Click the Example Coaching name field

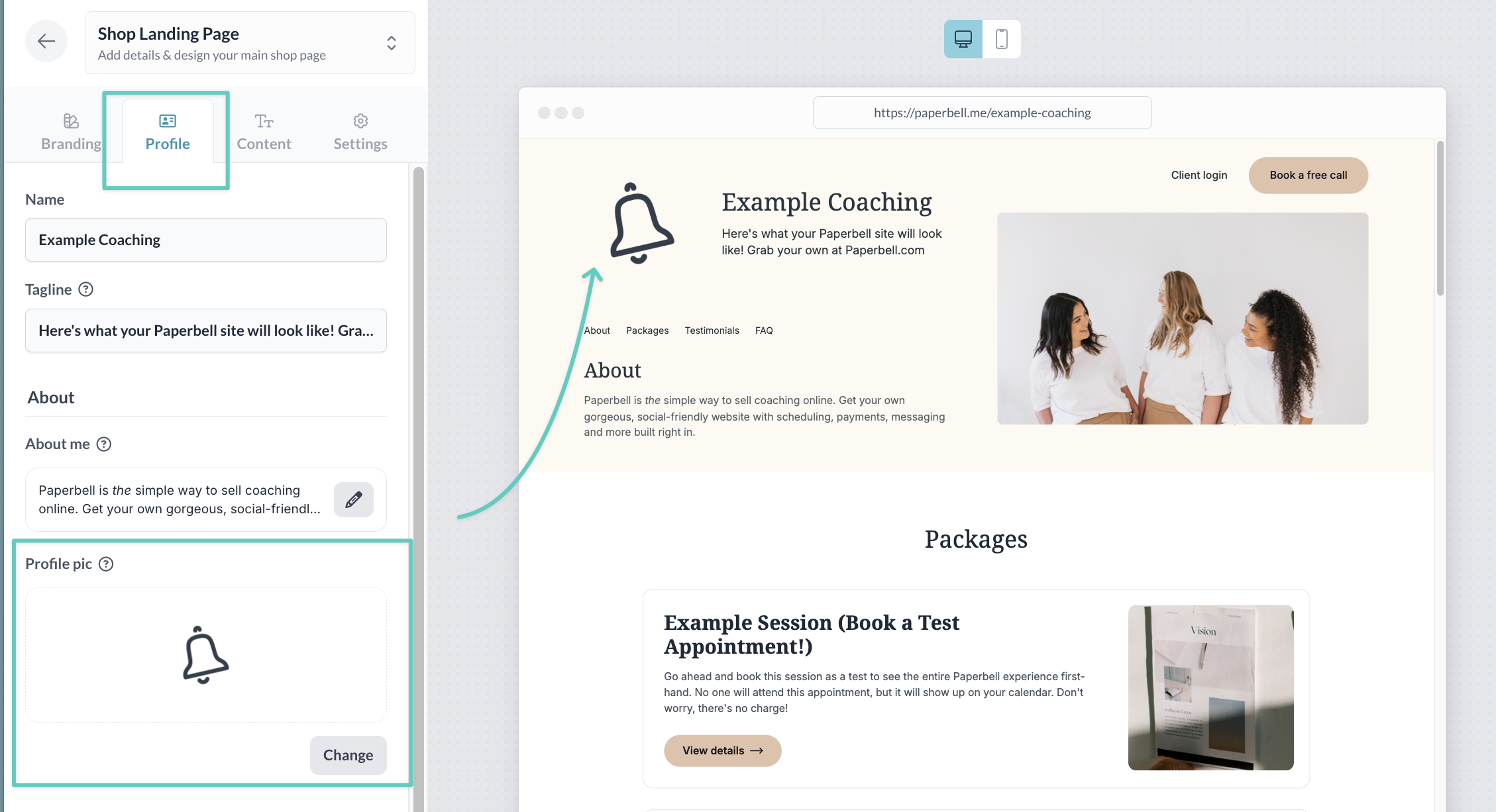[x=205, y=240]
